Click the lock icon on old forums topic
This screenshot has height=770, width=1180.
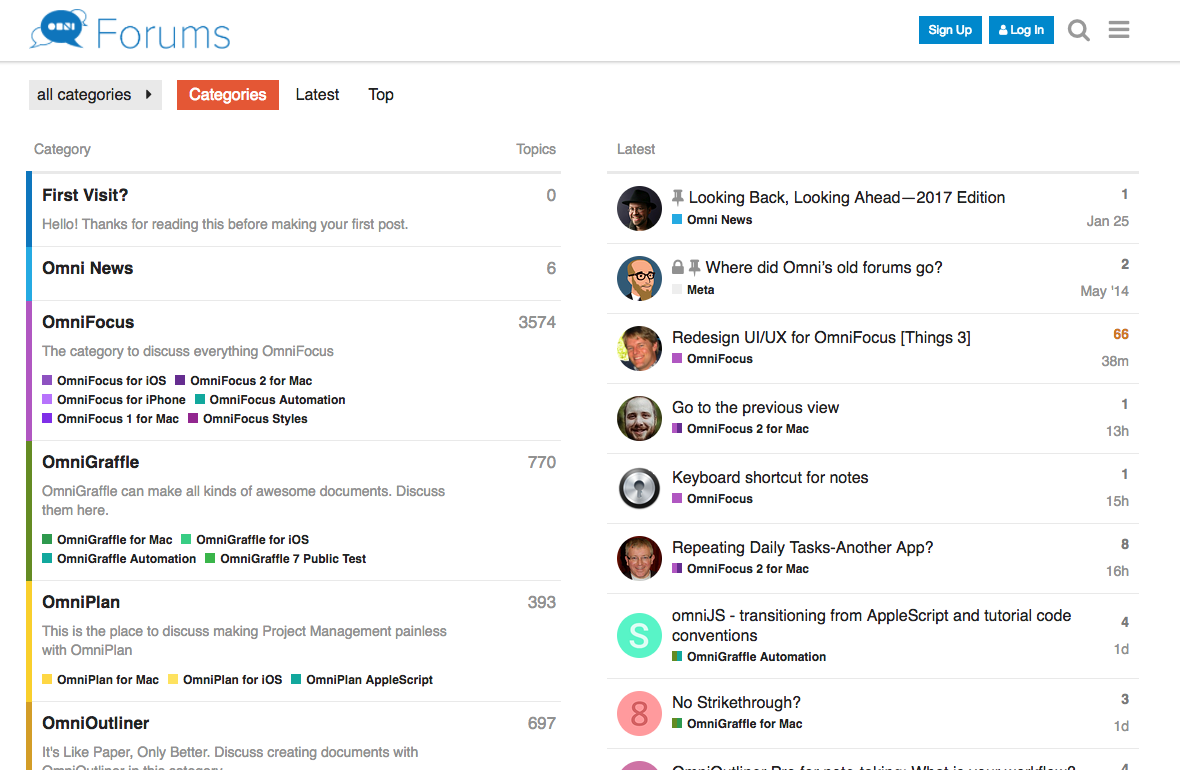click(x=677, y=267)
